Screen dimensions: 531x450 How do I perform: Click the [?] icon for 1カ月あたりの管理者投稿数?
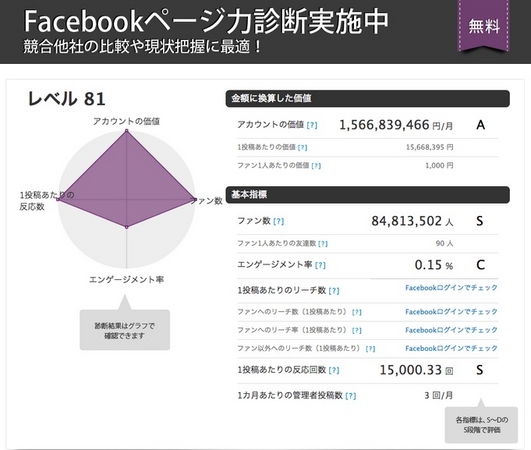[351, 396]
